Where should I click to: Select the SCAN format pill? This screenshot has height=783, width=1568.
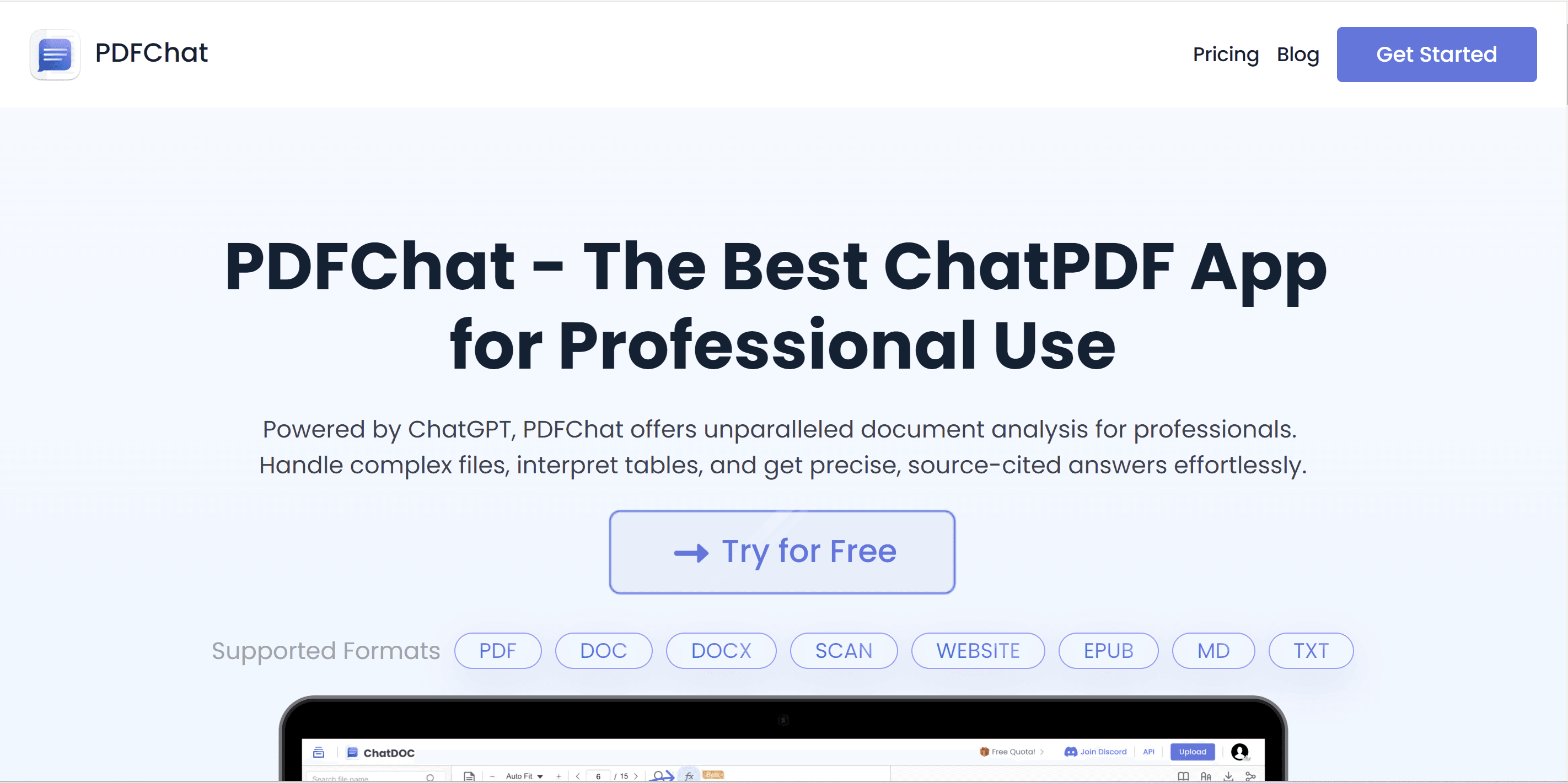click(x=844, y=650)
